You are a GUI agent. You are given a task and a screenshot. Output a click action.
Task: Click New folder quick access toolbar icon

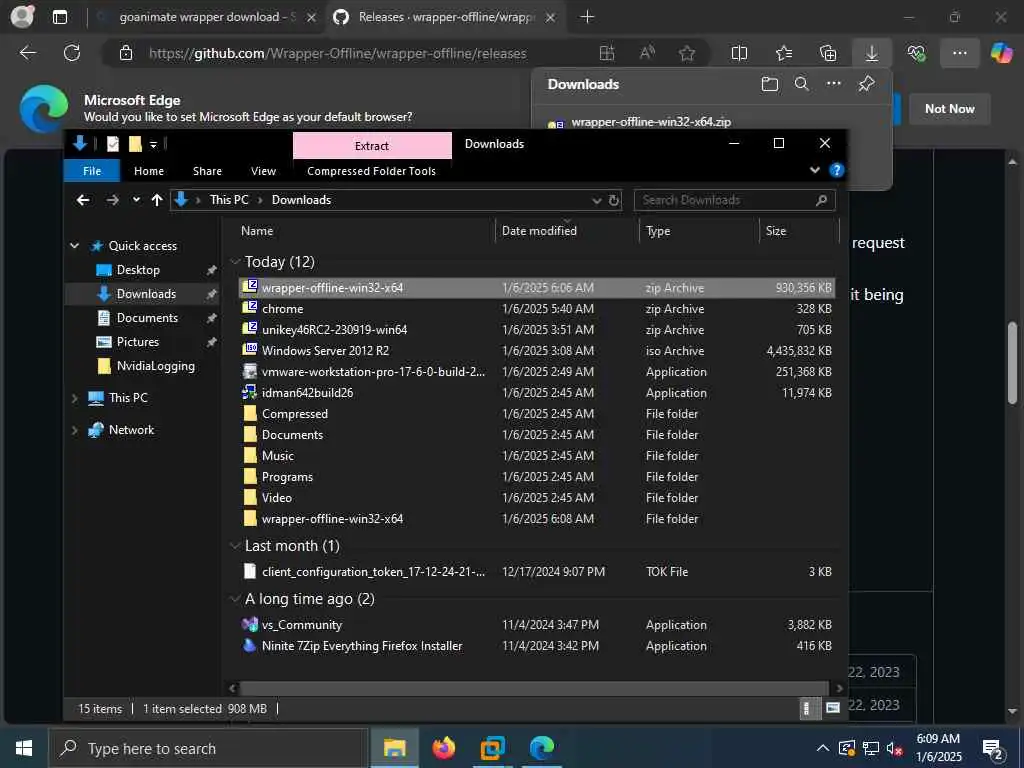pos(135,144)
